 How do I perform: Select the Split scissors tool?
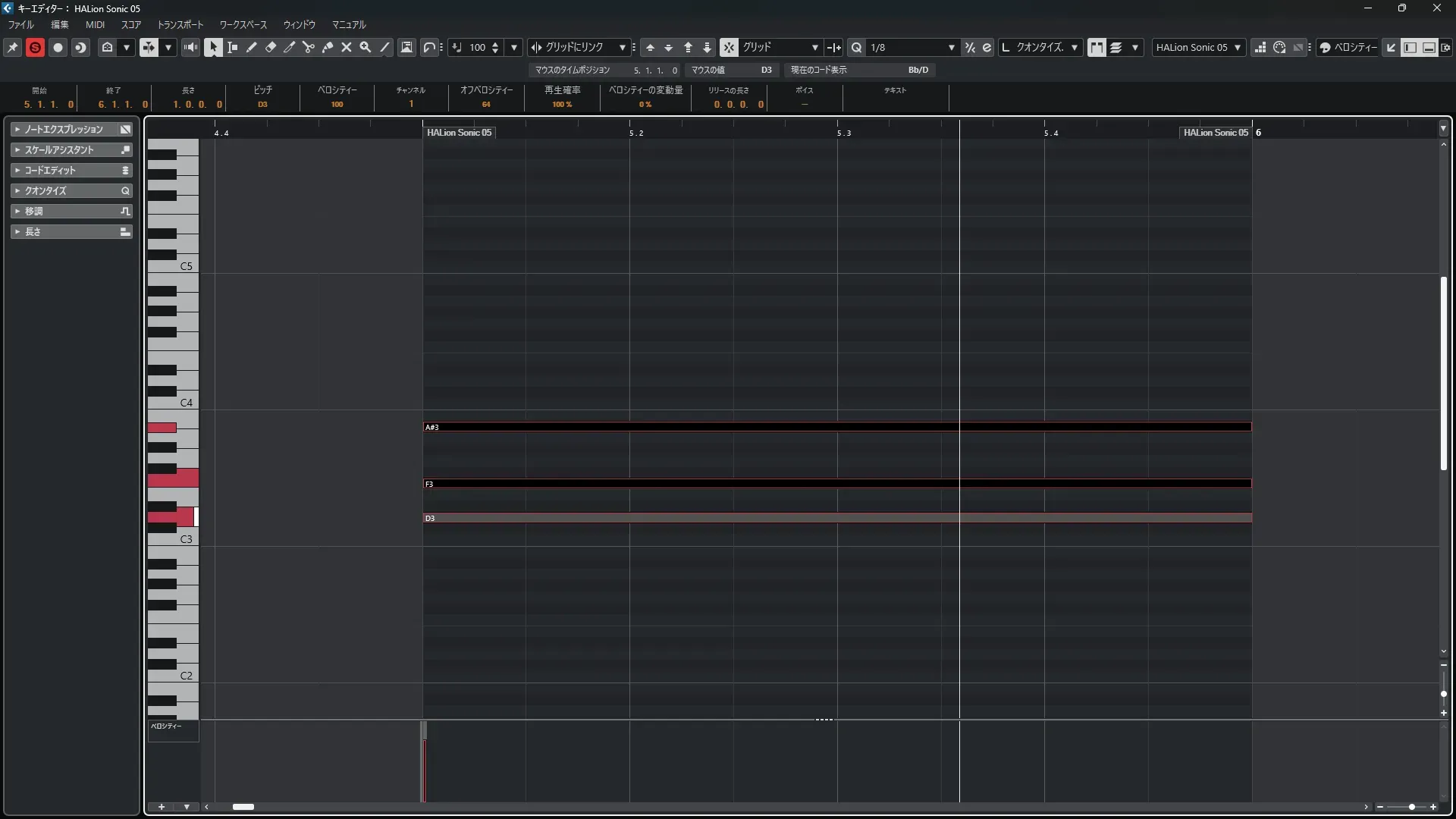[x=308, y=47]
